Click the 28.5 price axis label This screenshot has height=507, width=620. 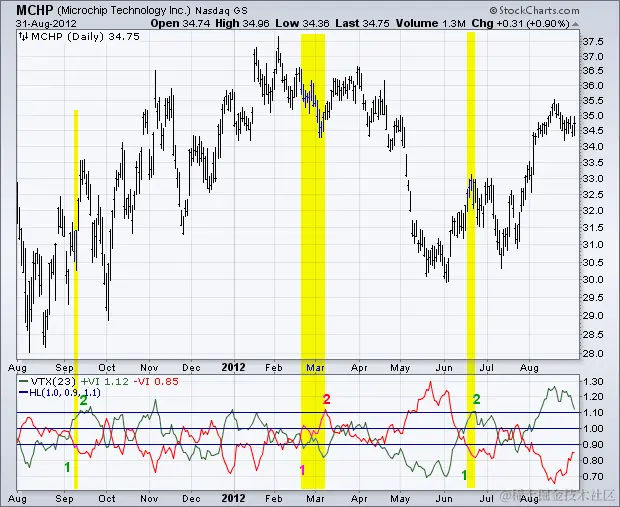coord(592,335)
